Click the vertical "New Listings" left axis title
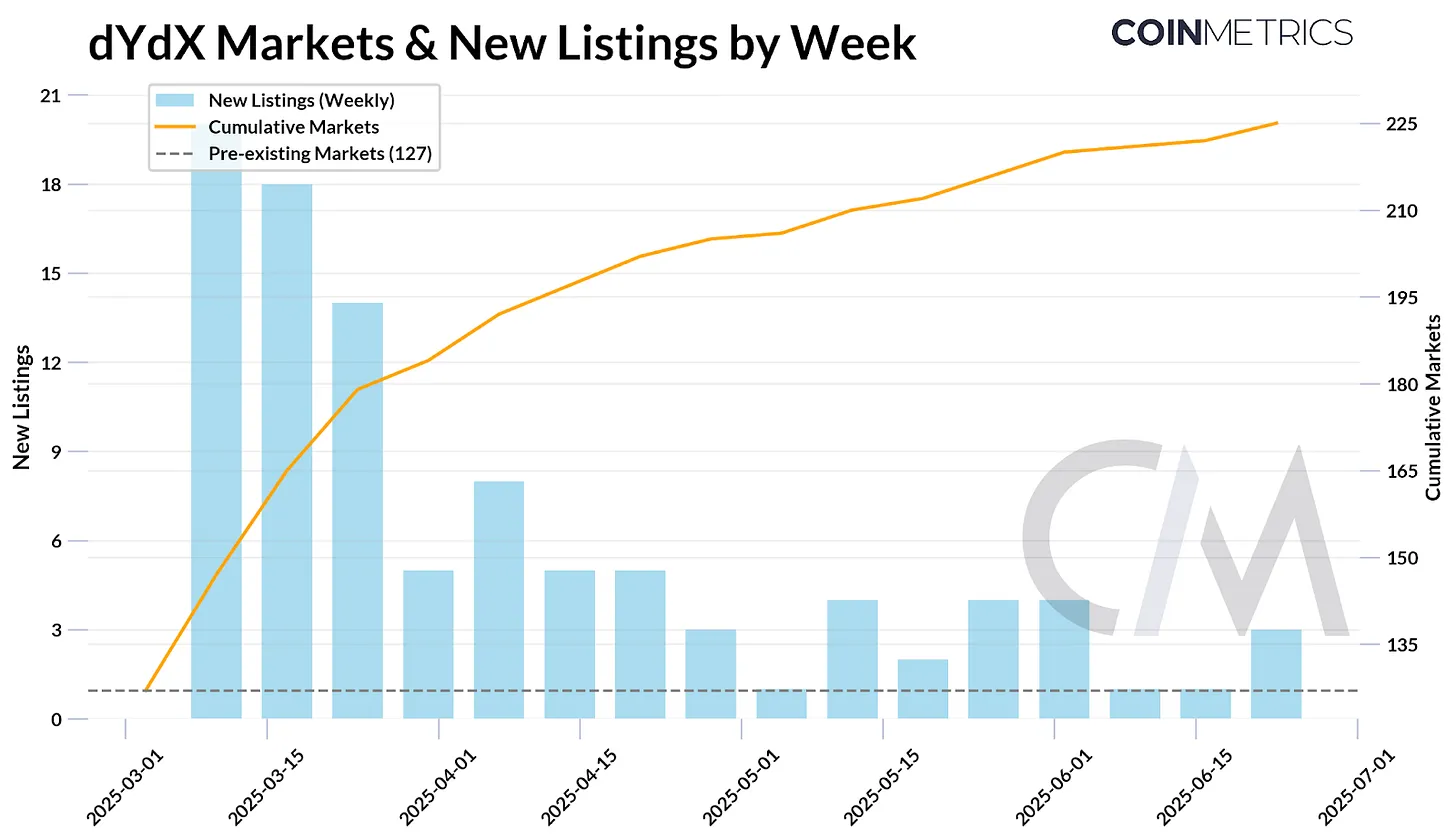The image size is (1456, 840). [22, 408]
